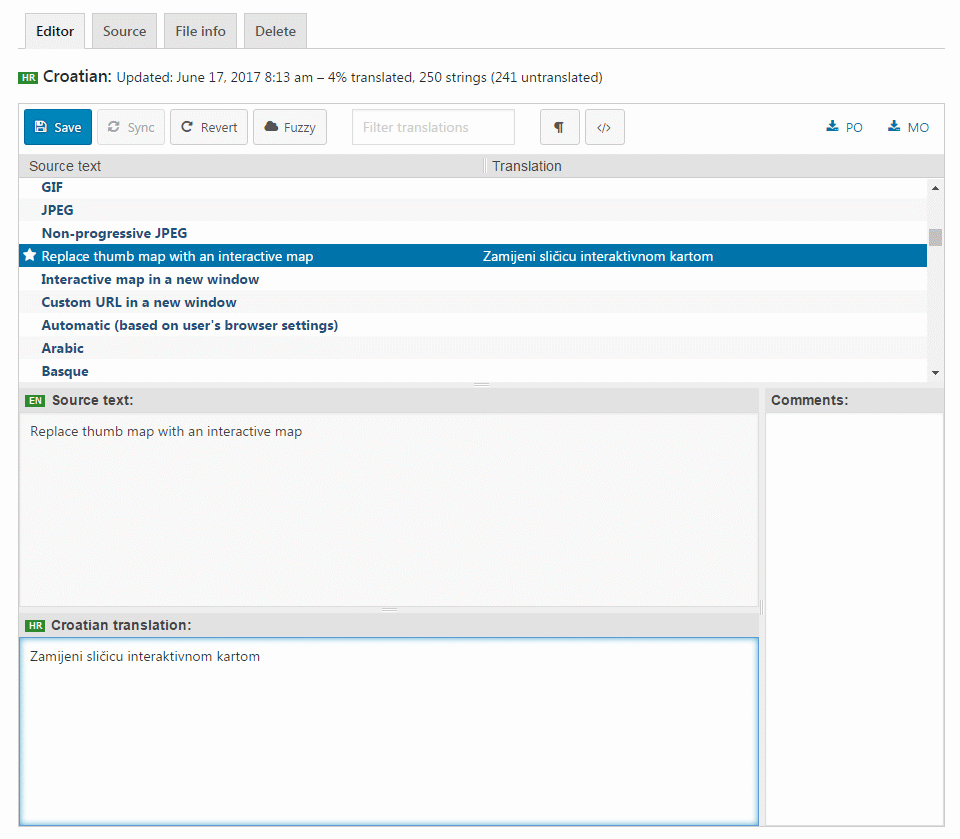Screen dimensions: 960x839
Task: Save the current translation
Action: coord(57,127)
